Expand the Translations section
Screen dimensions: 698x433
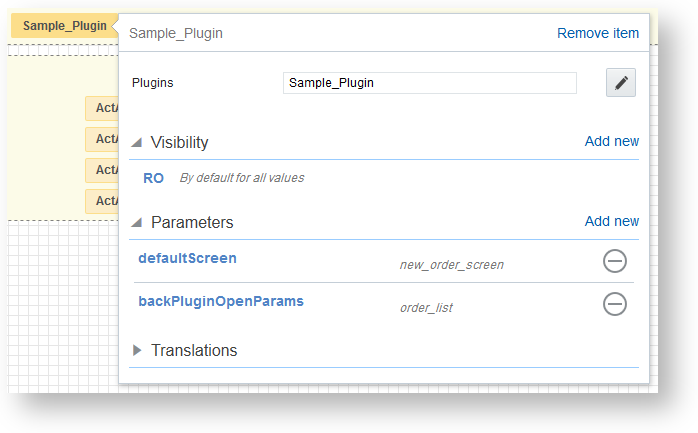pyautogui.click(x=138, y=351)
